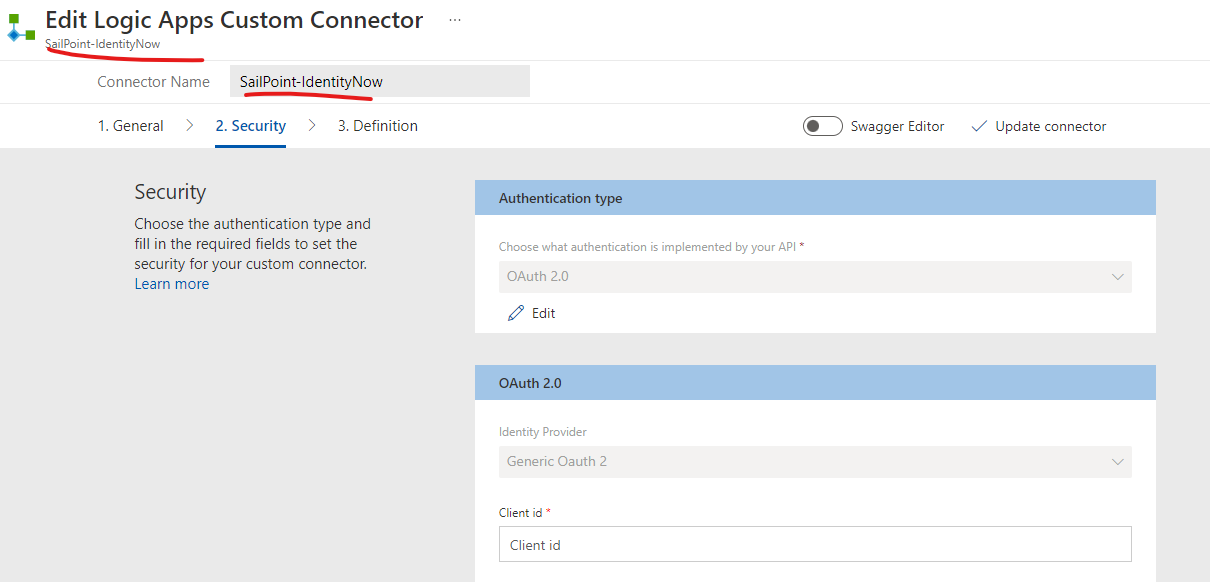The width and height of the screenshot is (1210, 582).
Task: Go to the 1. General step
Action: pos(130,126)
